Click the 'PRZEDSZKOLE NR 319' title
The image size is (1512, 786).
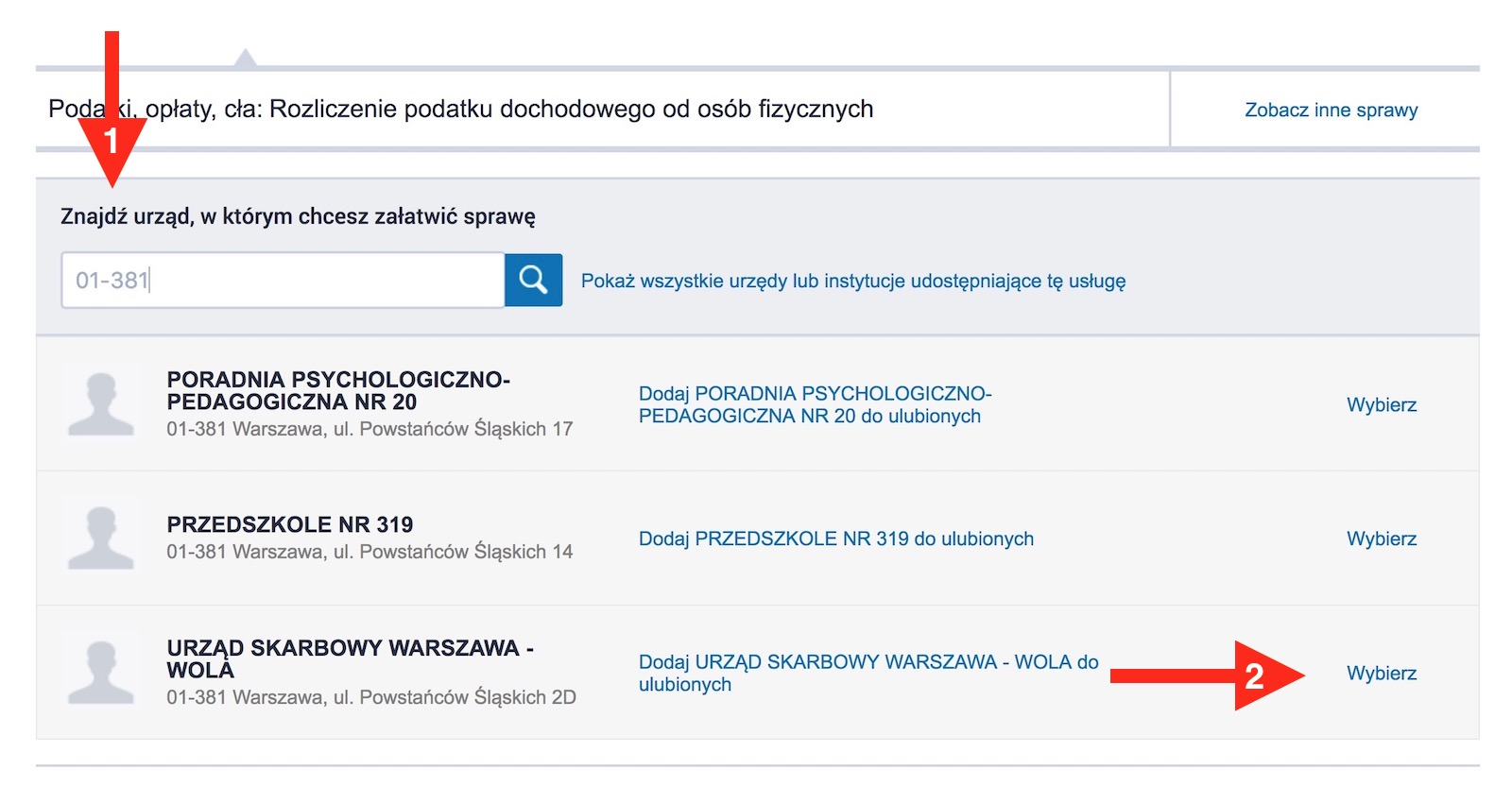tap(289, 524)
